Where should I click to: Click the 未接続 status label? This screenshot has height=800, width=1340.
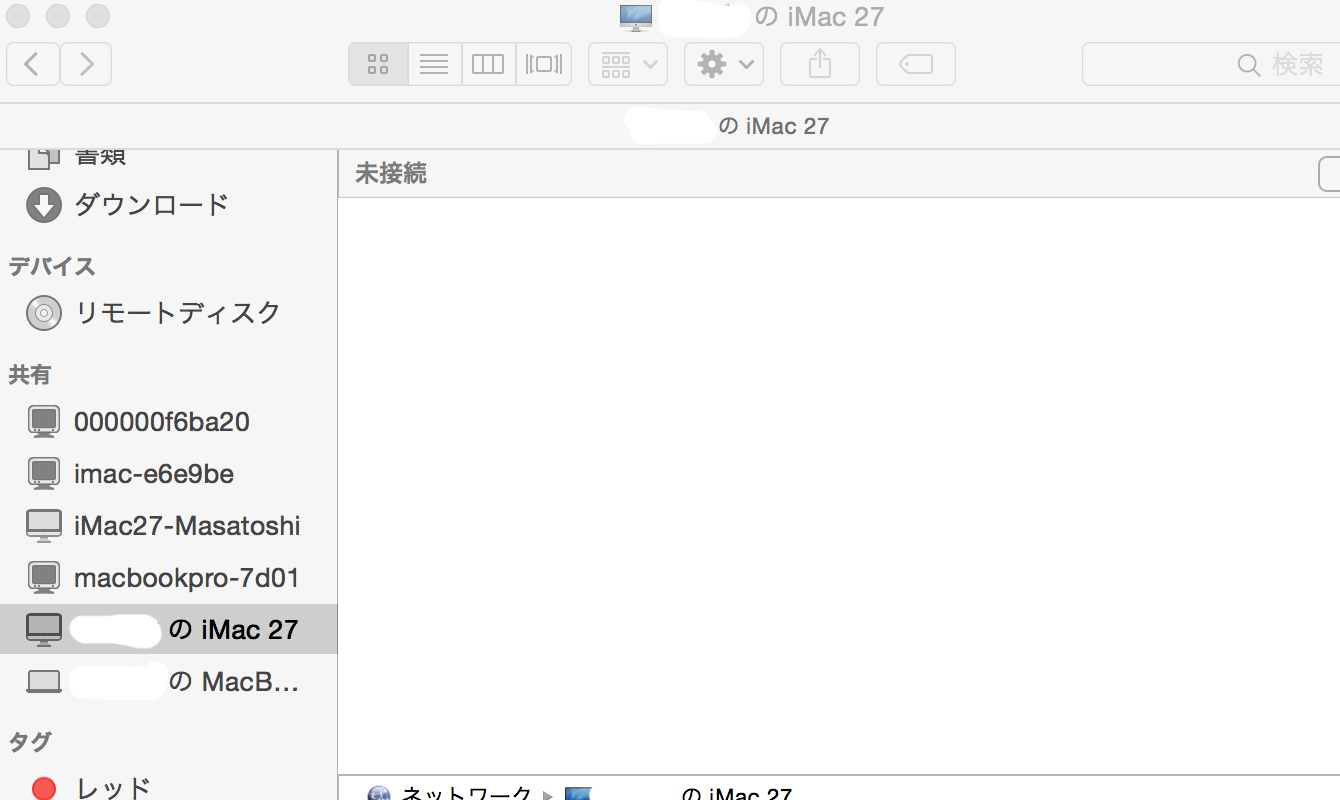click(x=391, y=174)
